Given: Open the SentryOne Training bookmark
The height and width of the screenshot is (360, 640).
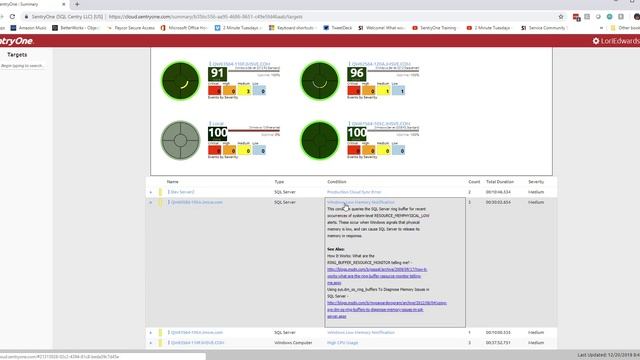Looking at the screenshot, I should [434, 28].
